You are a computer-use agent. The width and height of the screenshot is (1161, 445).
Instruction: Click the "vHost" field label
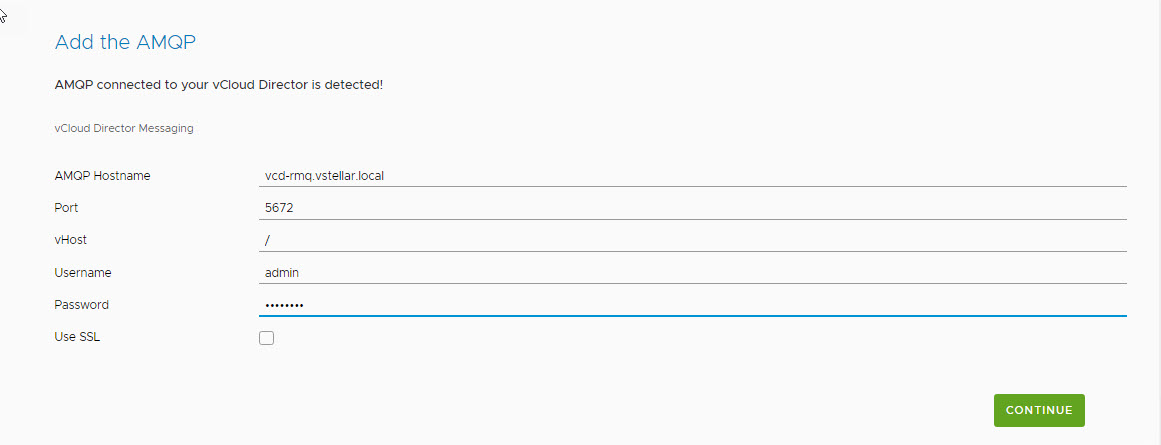tap(71, 240)
